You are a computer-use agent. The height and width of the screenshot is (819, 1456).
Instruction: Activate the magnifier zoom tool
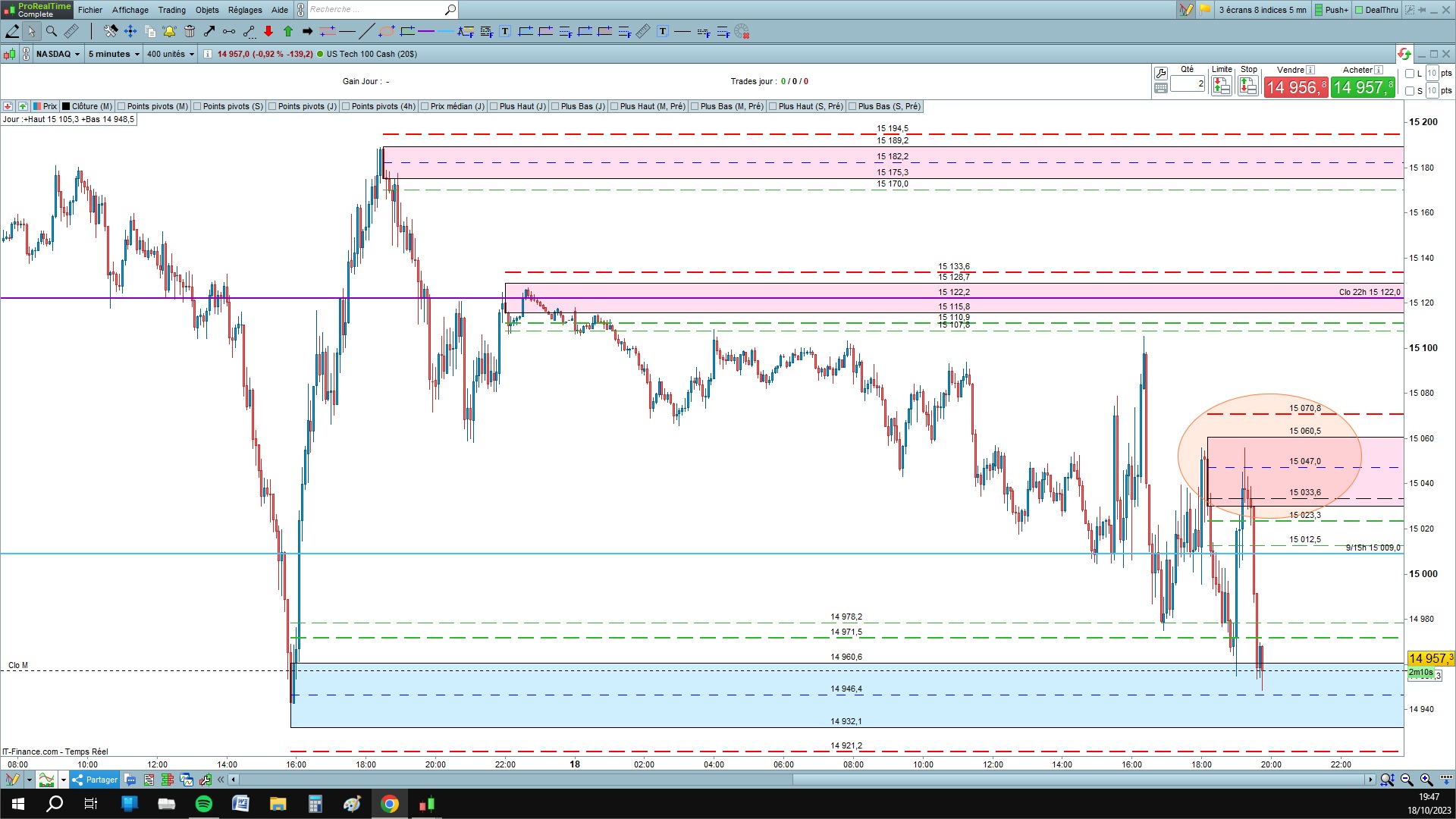click(x=52, y=31)
